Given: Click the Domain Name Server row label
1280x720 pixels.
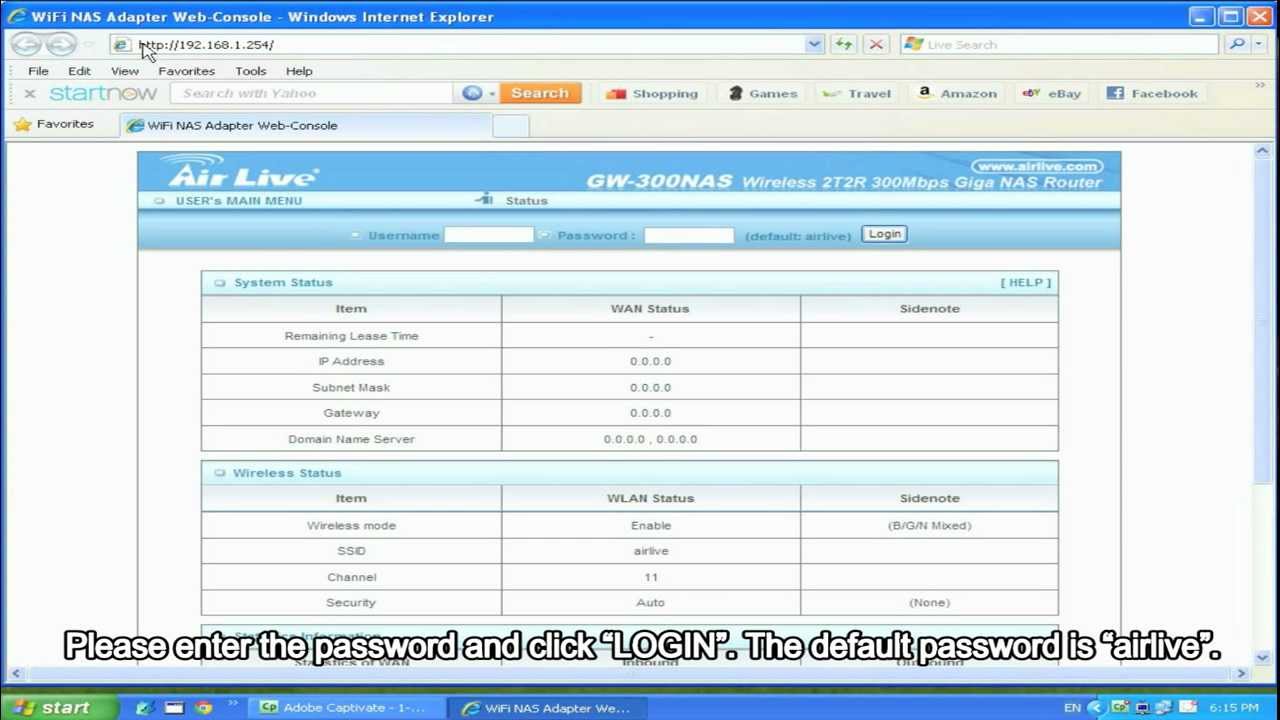Looking at the screenshot, I should coord(351,439).
